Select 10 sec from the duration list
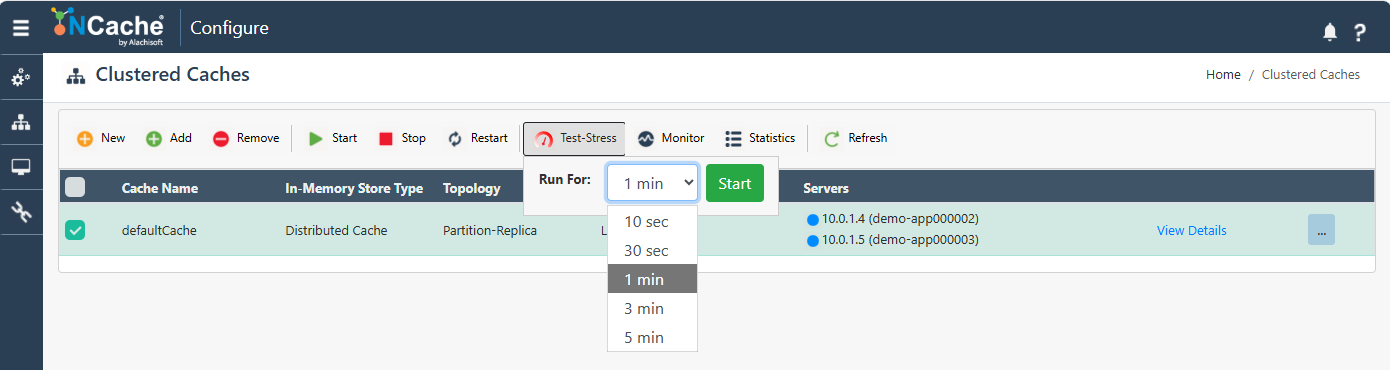 click(652, 222)
